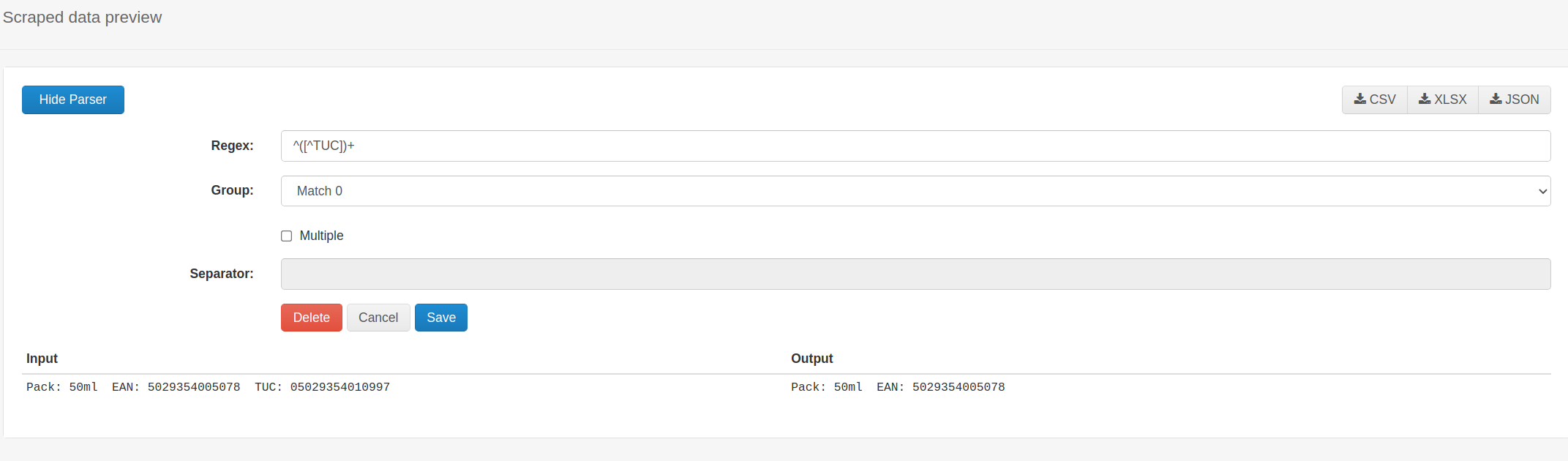Click the chevron arrow of Group select
The height and width of the screenshot is (461, 1568).
[1542, 191]
